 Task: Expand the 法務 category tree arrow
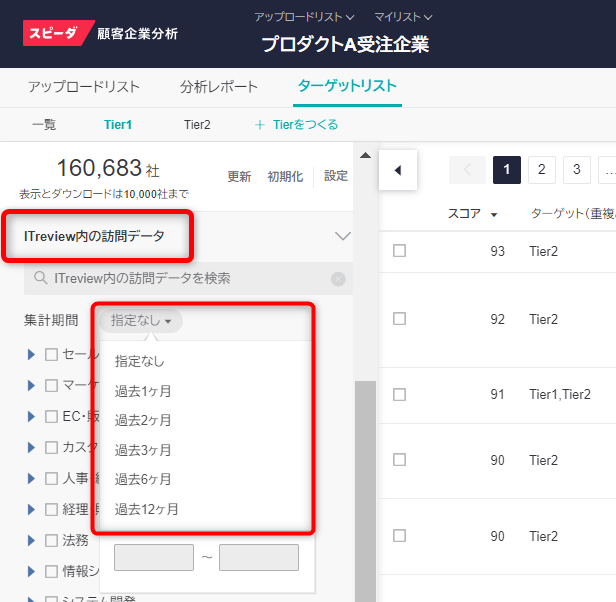pyautogui.click(x=31, y=541)
